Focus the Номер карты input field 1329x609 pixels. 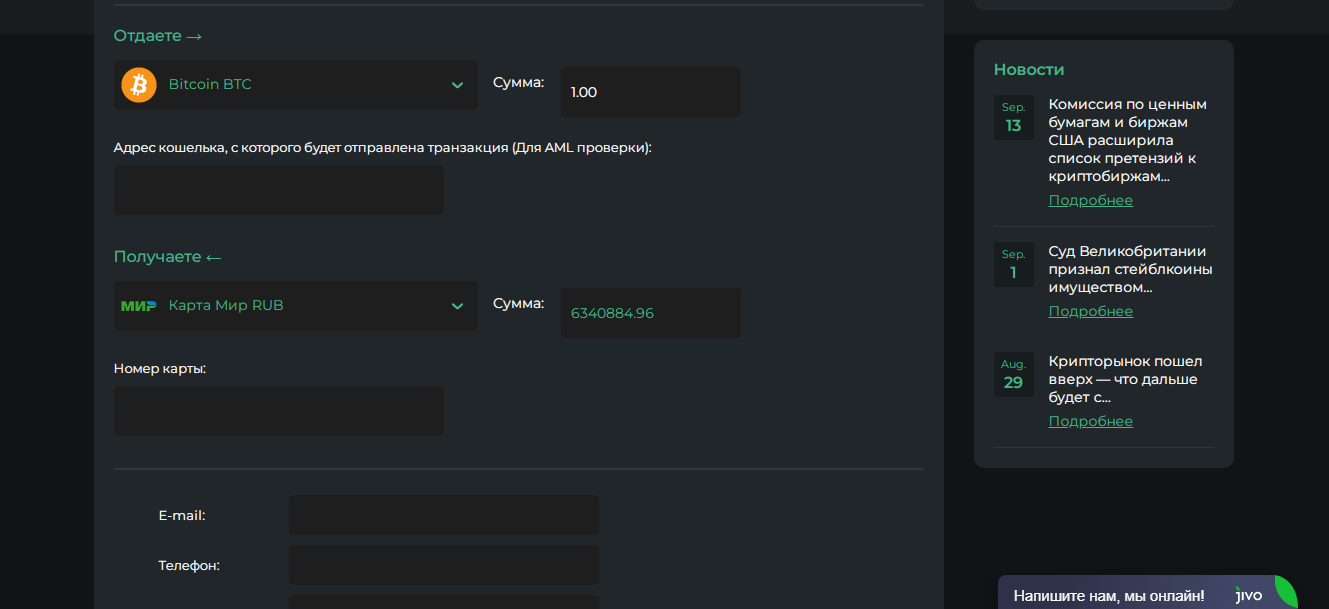pos(279,411)
